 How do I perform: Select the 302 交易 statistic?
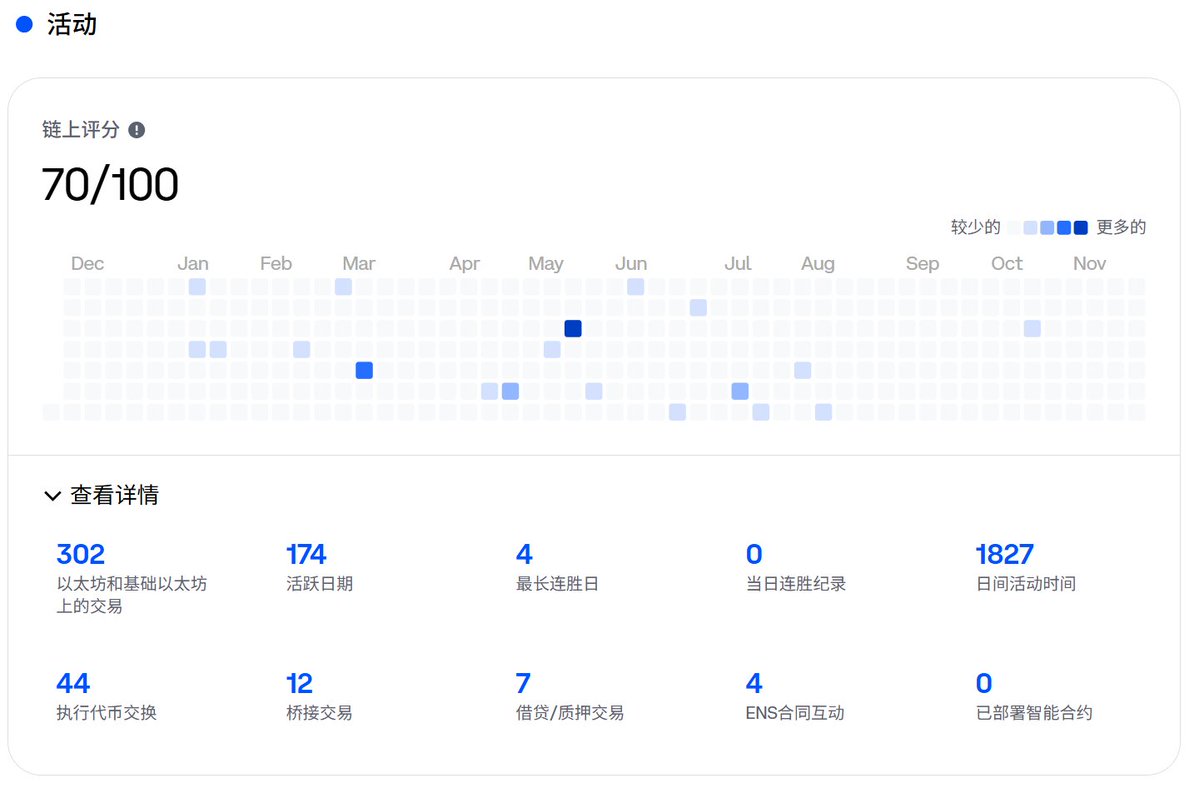coord(80,554)
